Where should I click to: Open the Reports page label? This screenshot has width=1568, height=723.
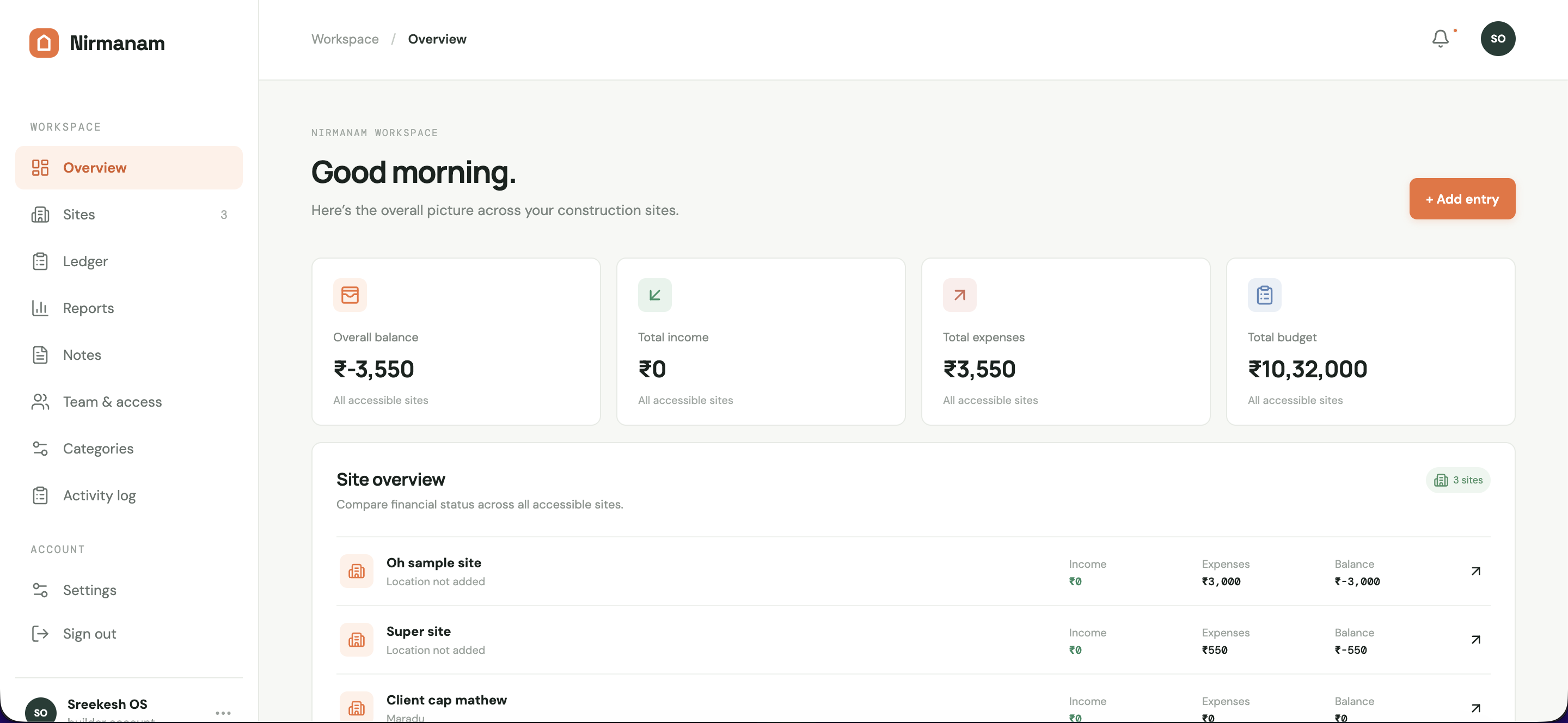88,308
